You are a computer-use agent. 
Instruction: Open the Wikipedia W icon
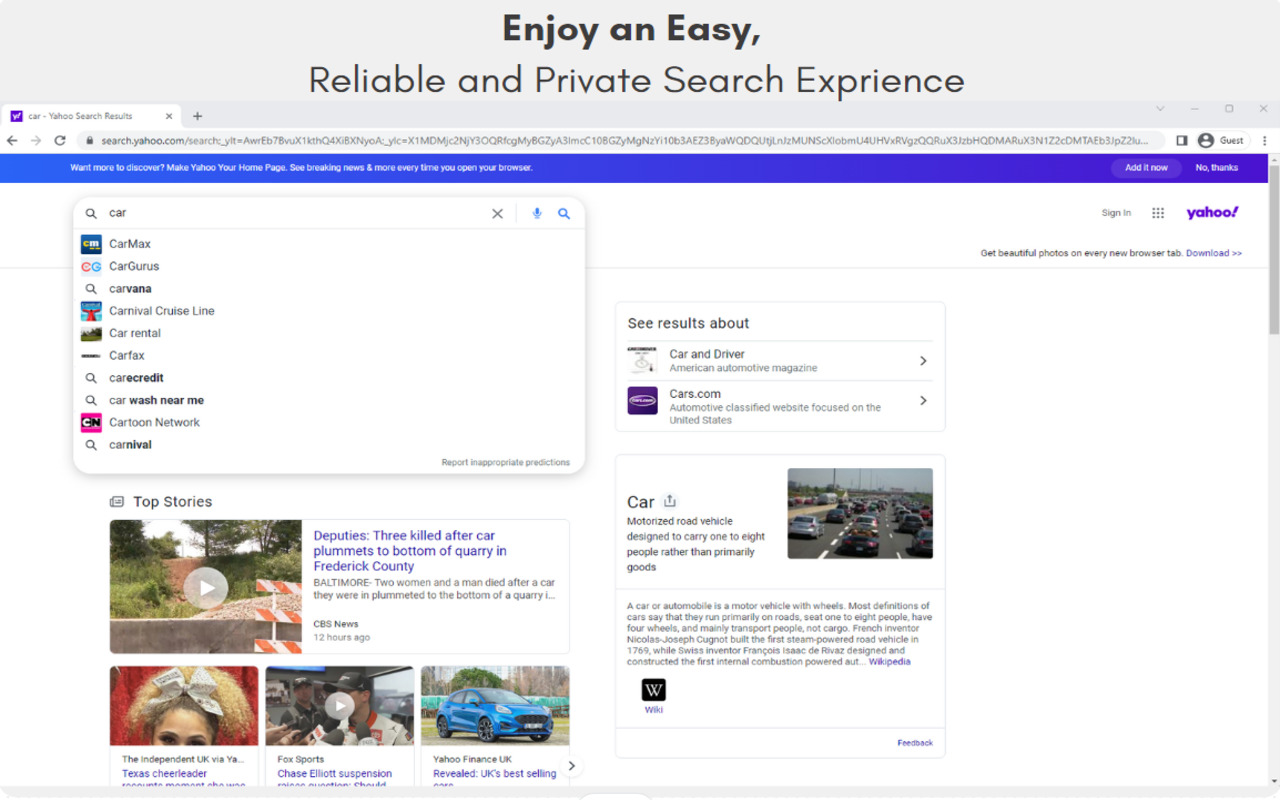[653, 690]
